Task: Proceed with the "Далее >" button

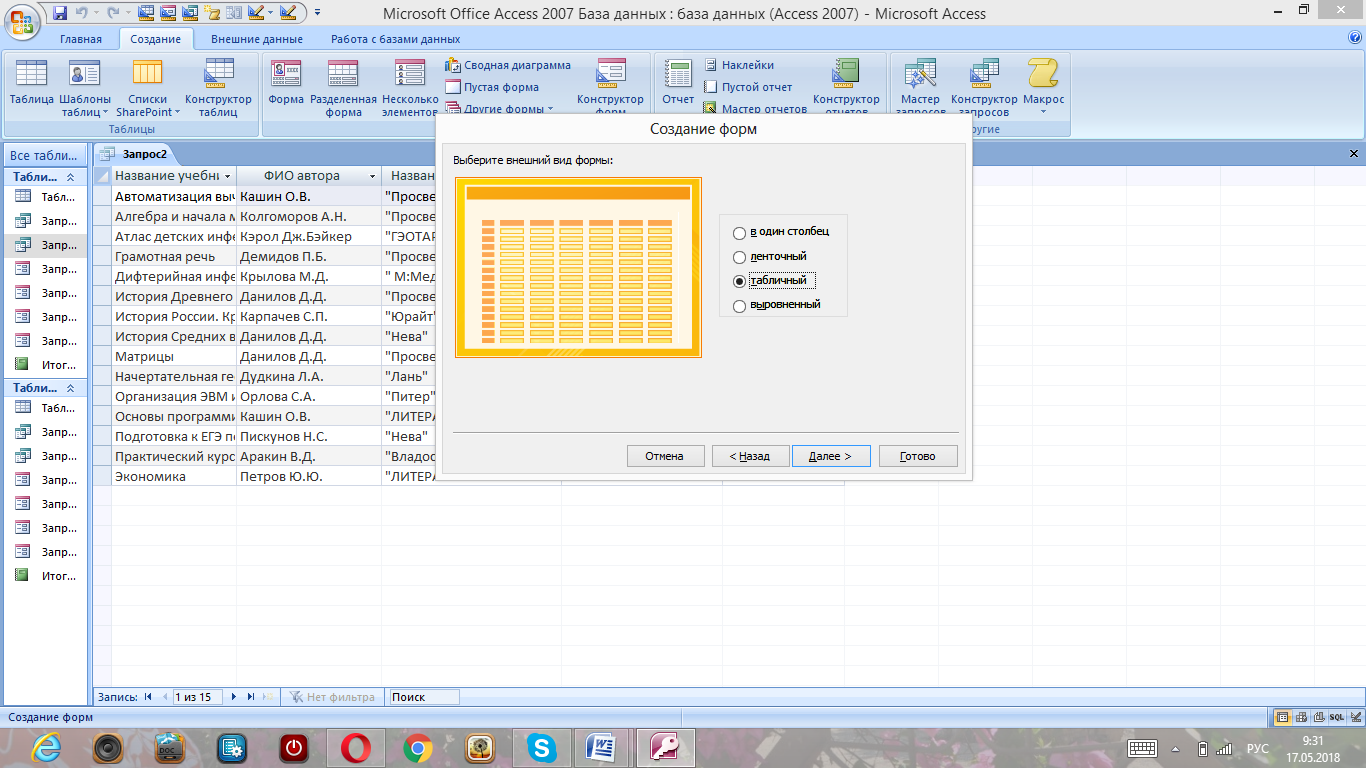Action: (831, 456)
